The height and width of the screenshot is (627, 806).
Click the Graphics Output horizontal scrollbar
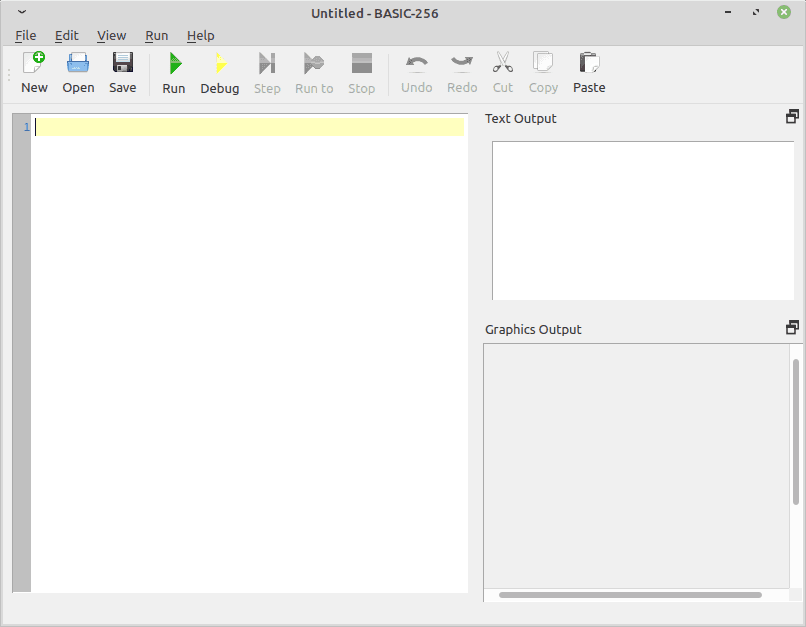tap(630, 595)
